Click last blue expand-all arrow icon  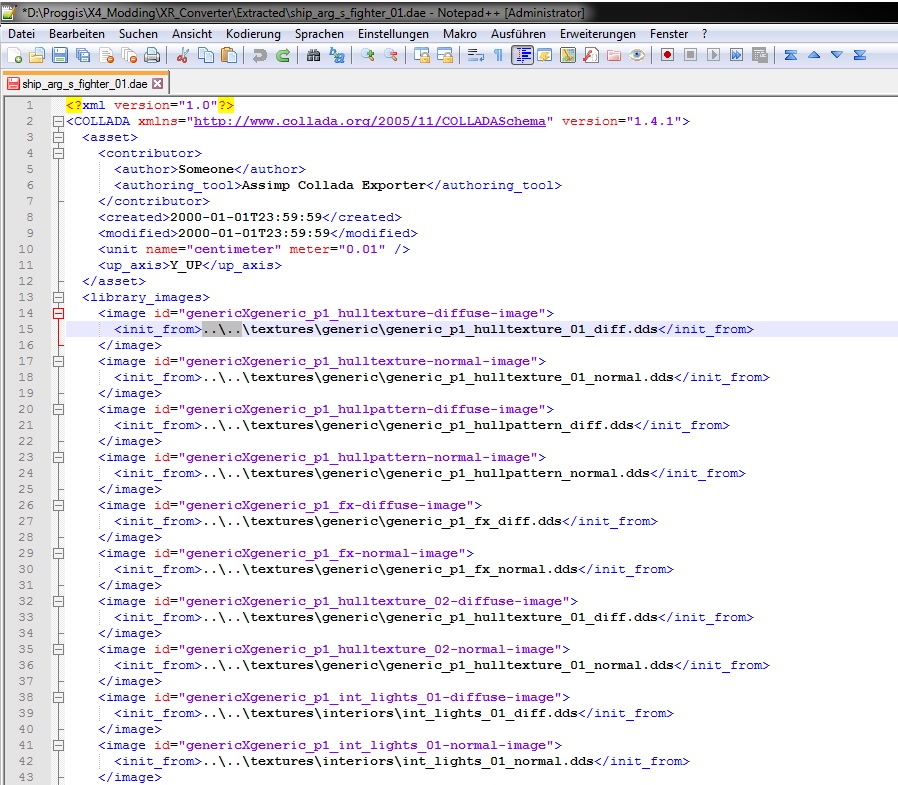(x=860, y=56)
